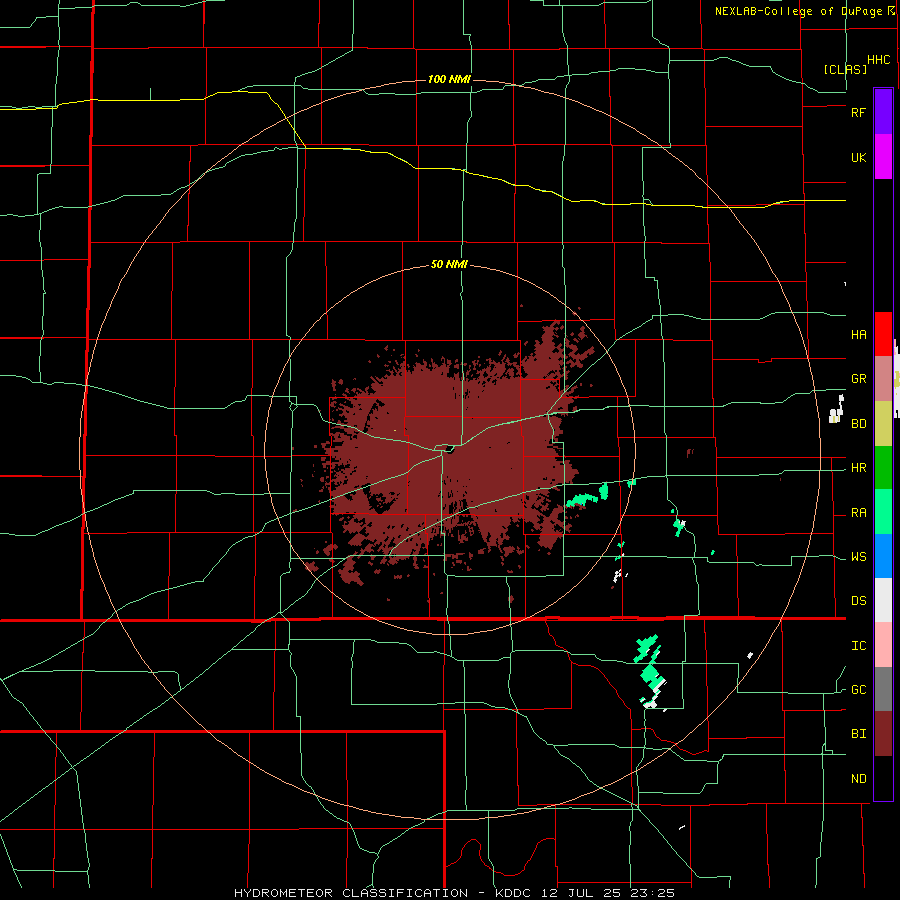This screenshot has height=900, width=900.
Task: Select the IC pink legend swatch
Action: point(883,645)
